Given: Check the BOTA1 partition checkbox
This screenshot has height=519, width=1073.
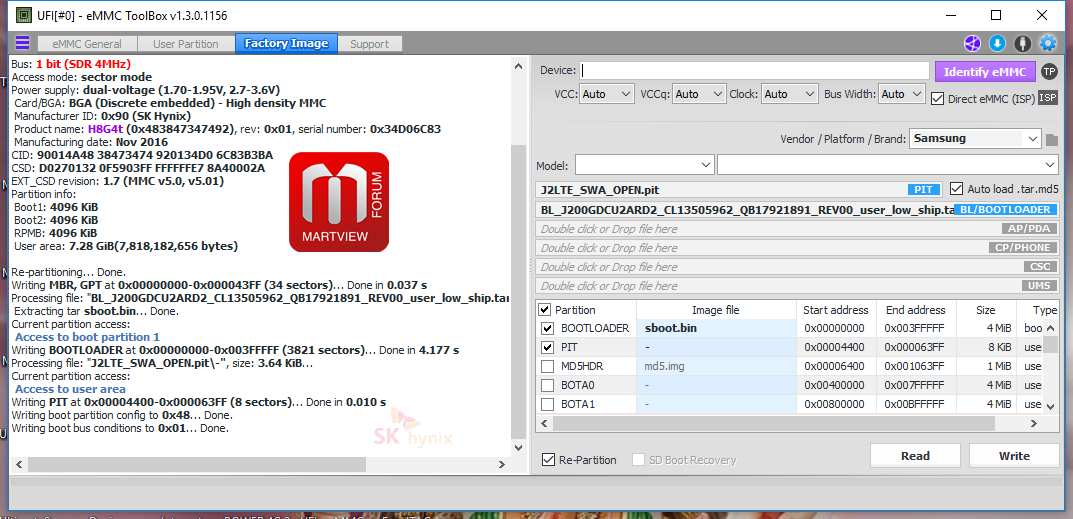Looking at the screenshot, I should [547, 404].
